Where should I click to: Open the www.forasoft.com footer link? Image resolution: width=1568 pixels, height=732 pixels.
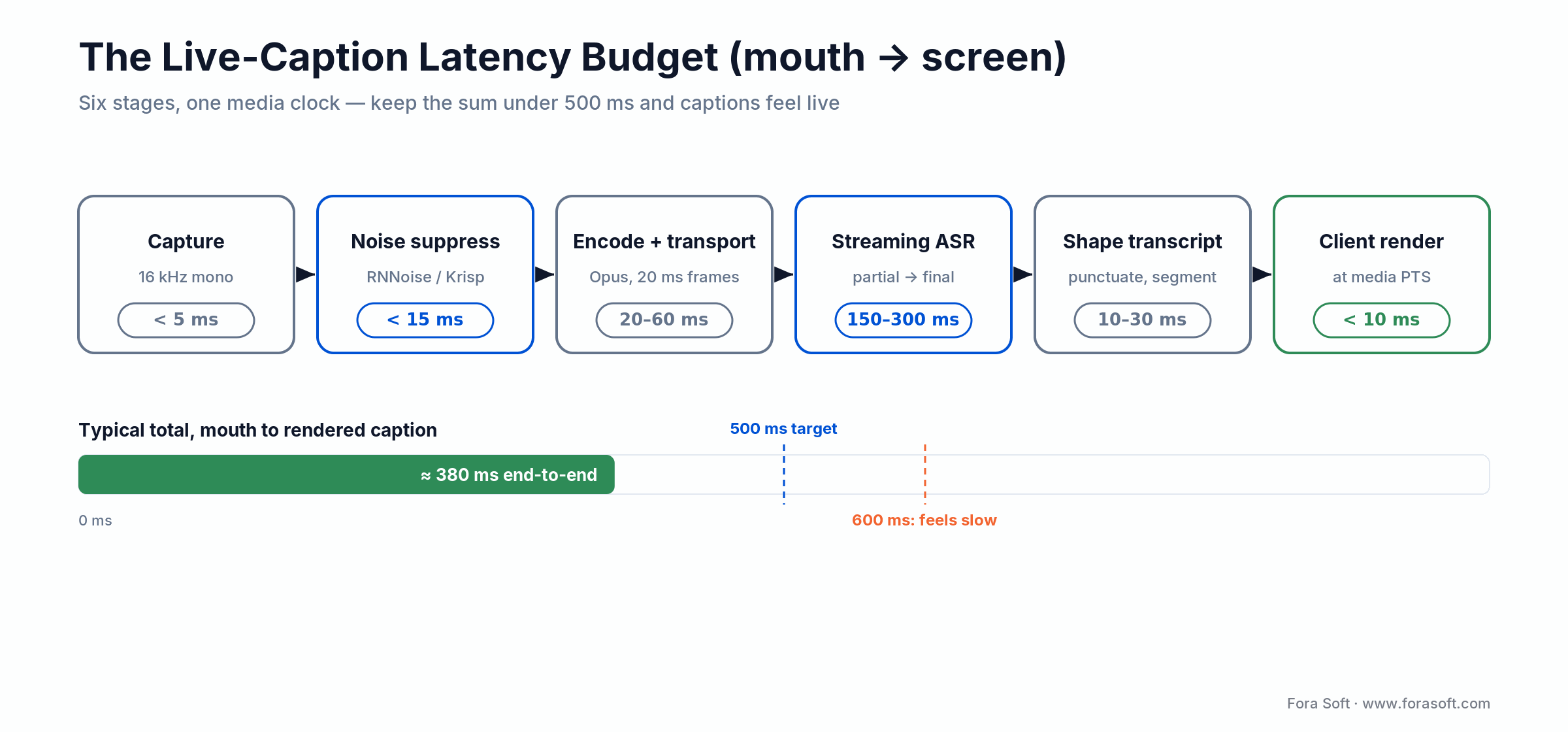pyautogui.click(x=1426, y=703)
